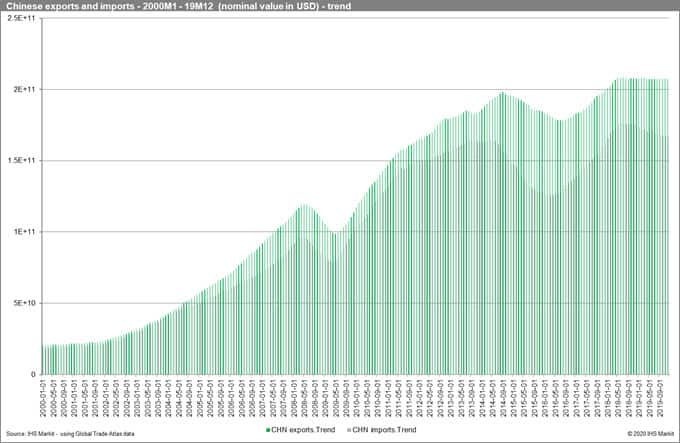
Task: Select the CHN exports.Trend legend label
Action: [x=301, y=430]
